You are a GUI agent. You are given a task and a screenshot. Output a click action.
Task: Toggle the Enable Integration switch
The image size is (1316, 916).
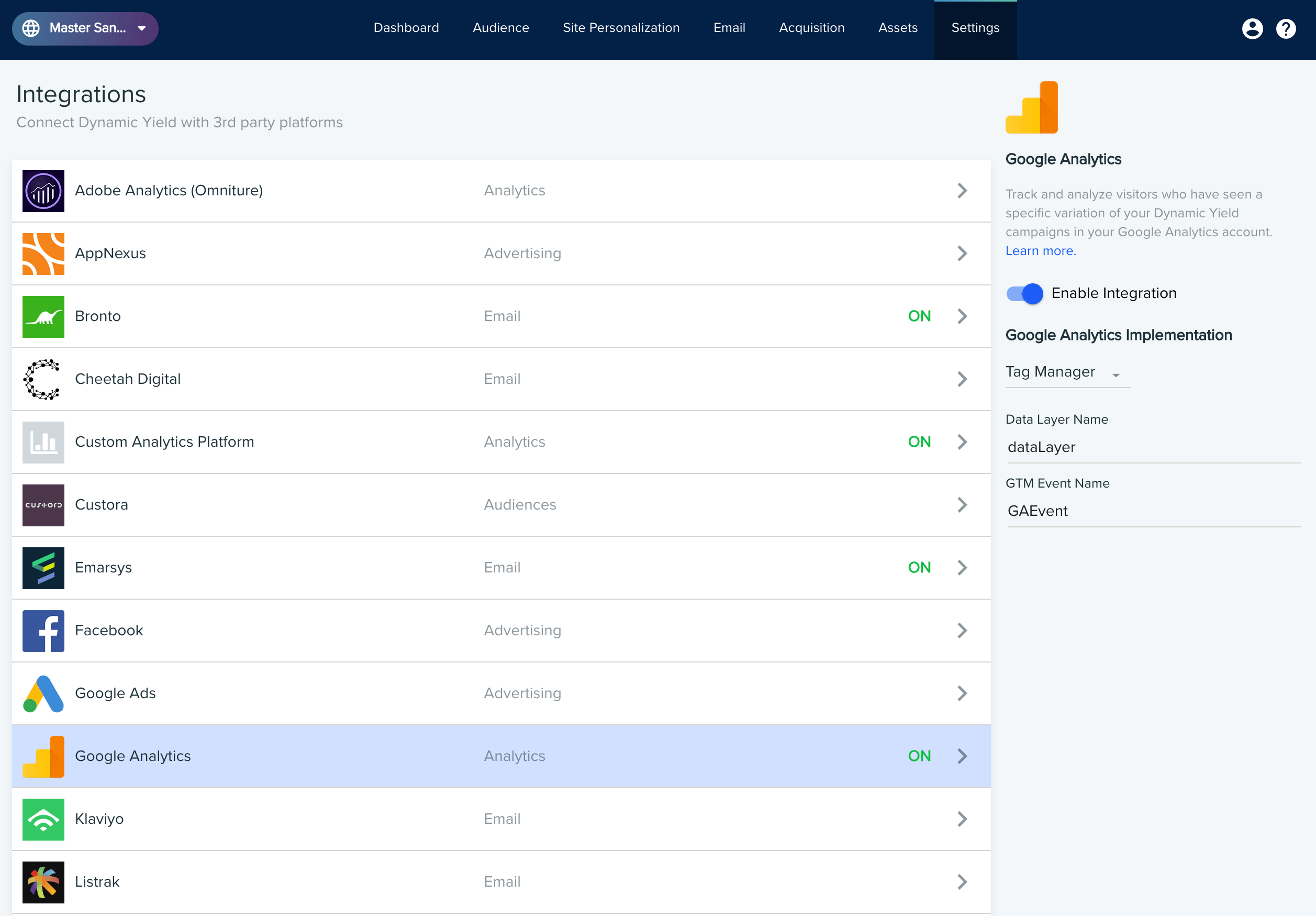click(1024, 294)
